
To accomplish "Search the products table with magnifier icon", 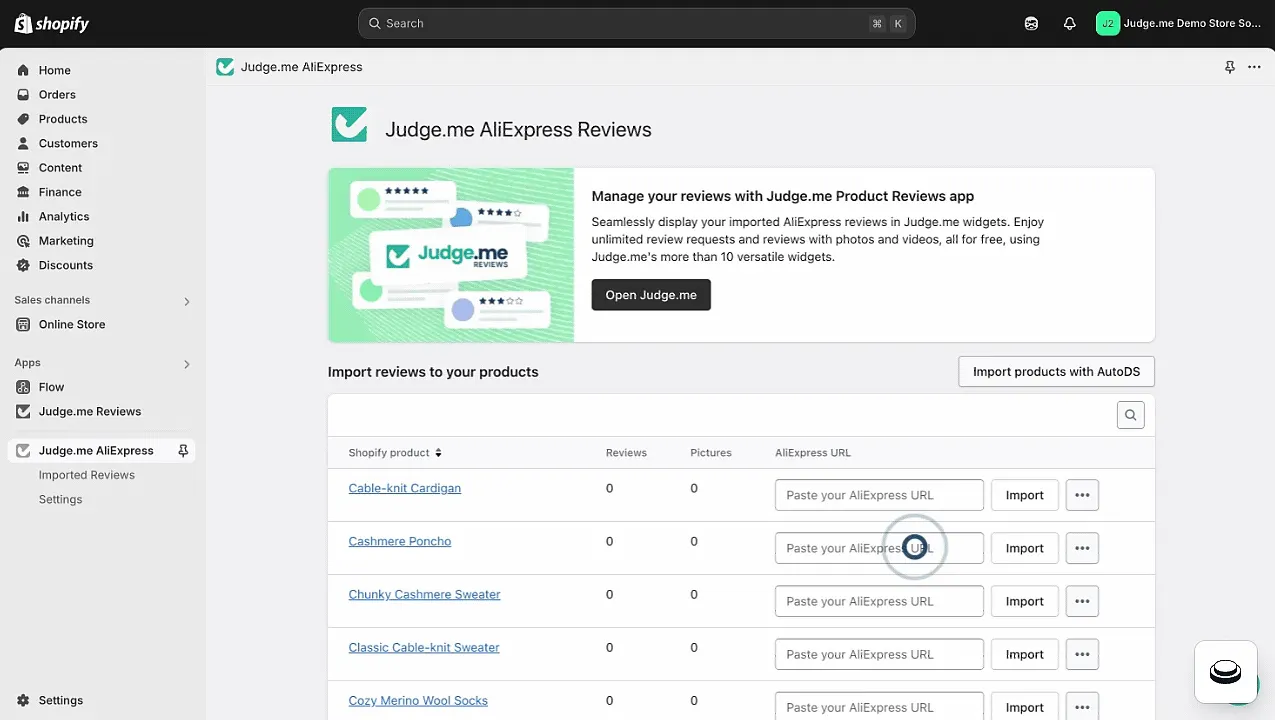I will tap(1131, 415).
